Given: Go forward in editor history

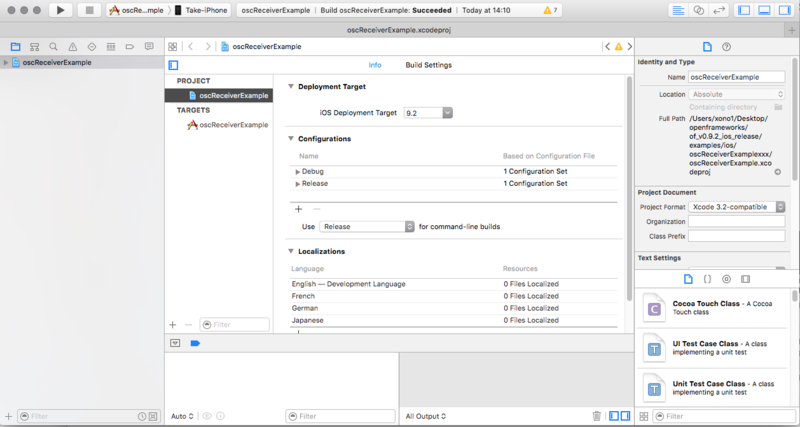Looking at the screenshot, I should point(207,46).
